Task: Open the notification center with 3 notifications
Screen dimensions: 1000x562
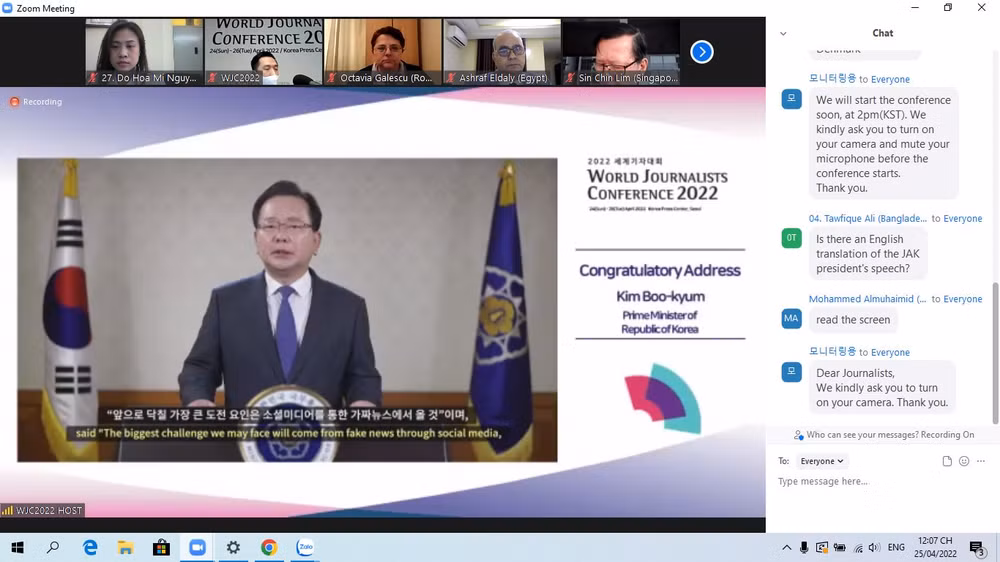Action: point(977,548)
